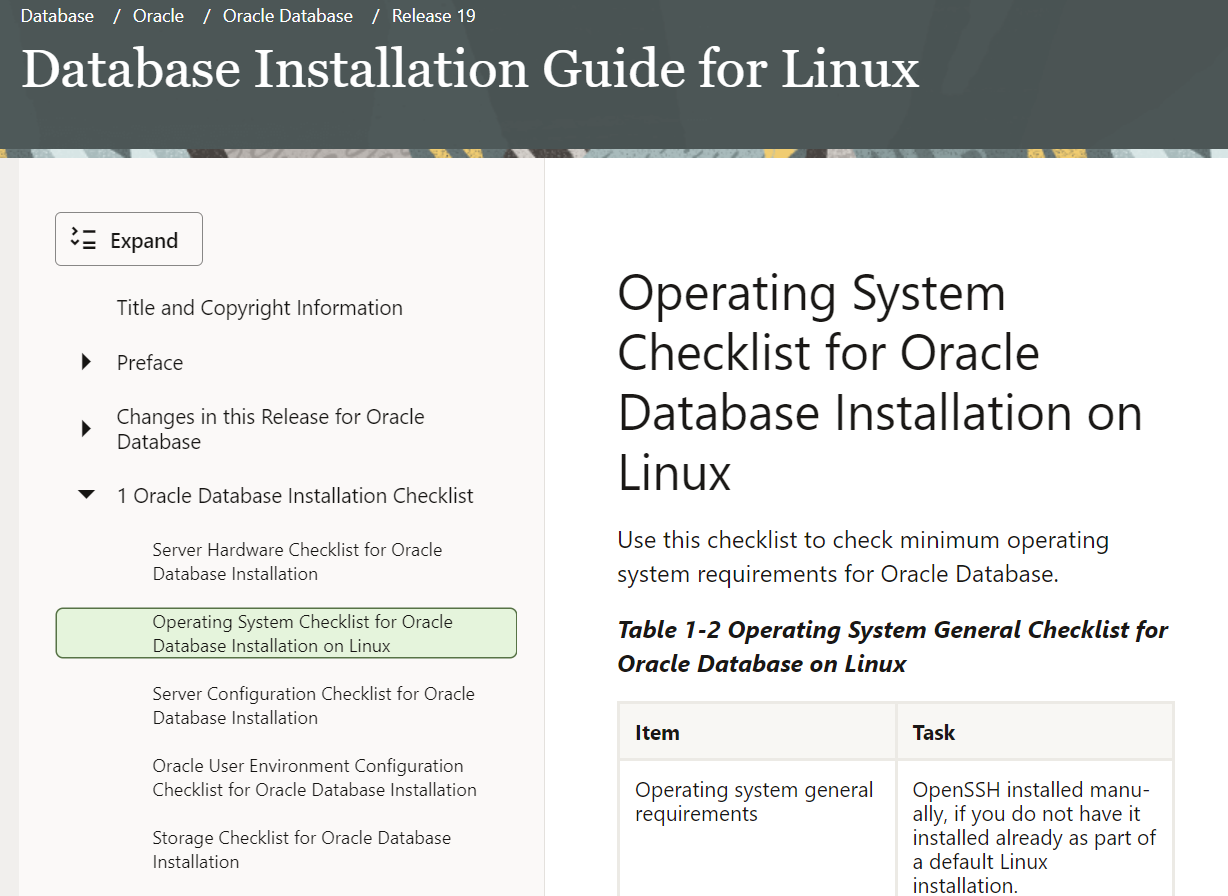Click the Item column header
1228x896 pixels.
coord(757,732)
